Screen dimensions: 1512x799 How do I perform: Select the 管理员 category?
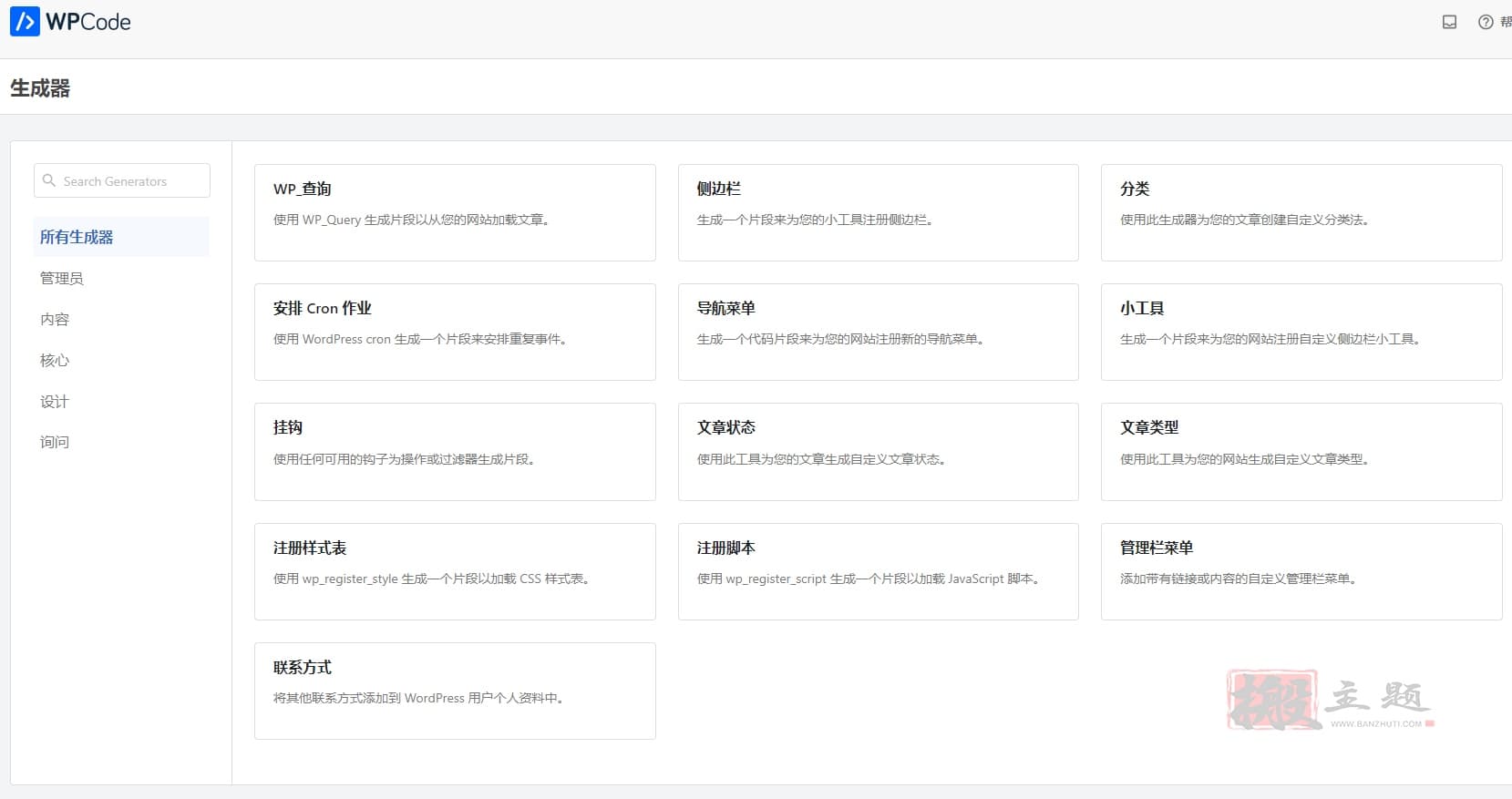[x=62, y=278]
